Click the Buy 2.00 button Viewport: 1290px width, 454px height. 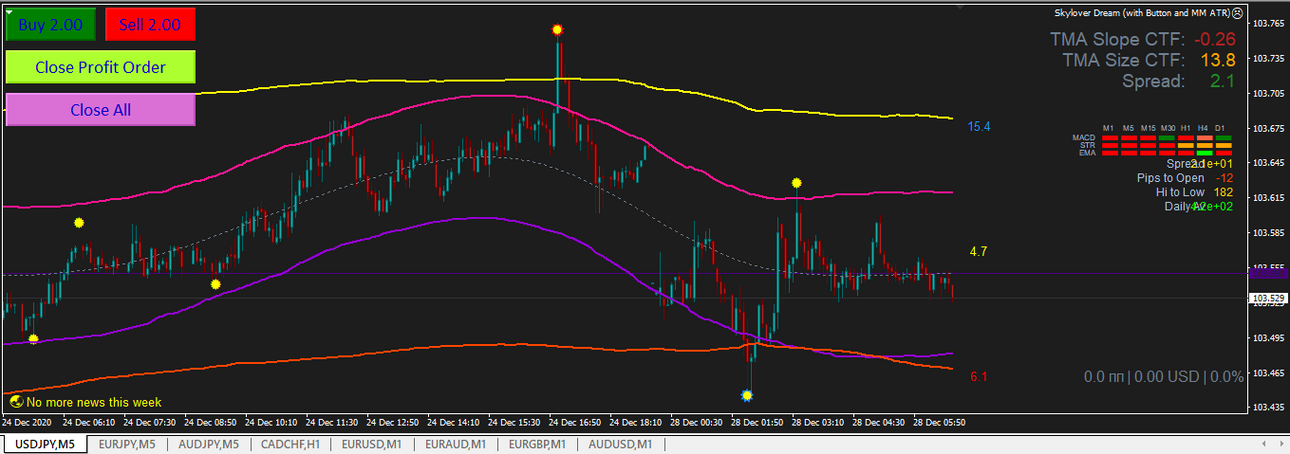click(50, 24)
